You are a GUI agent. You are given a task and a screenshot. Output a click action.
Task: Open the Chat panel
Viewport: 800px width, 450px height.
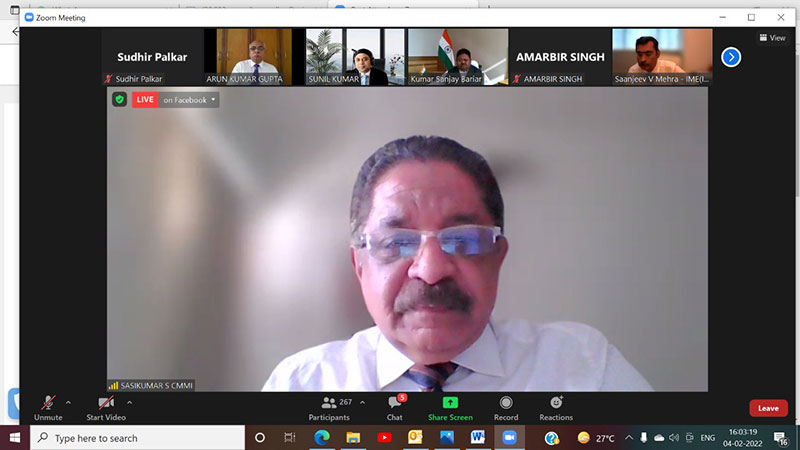coord(395,406)
